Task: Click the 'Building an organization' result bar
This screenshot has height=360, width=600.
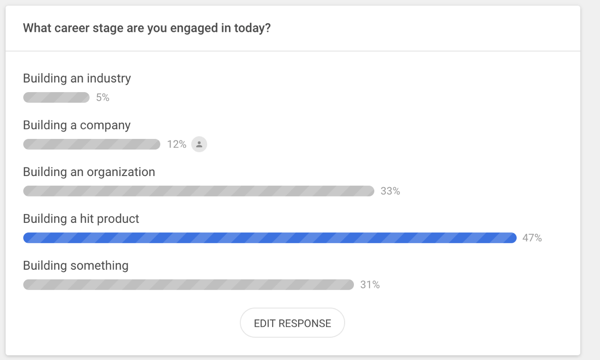Action: tap(199, 191)
